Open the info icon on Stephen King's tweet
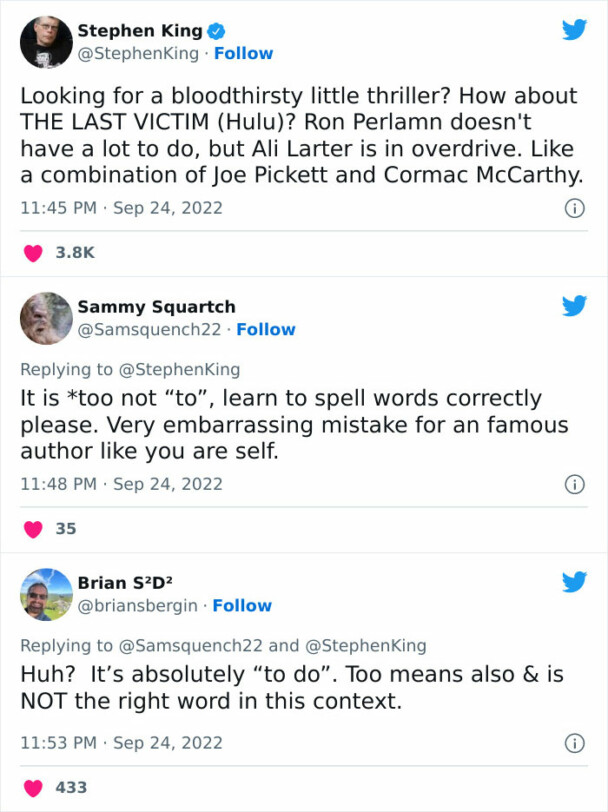 click(575, 206)
